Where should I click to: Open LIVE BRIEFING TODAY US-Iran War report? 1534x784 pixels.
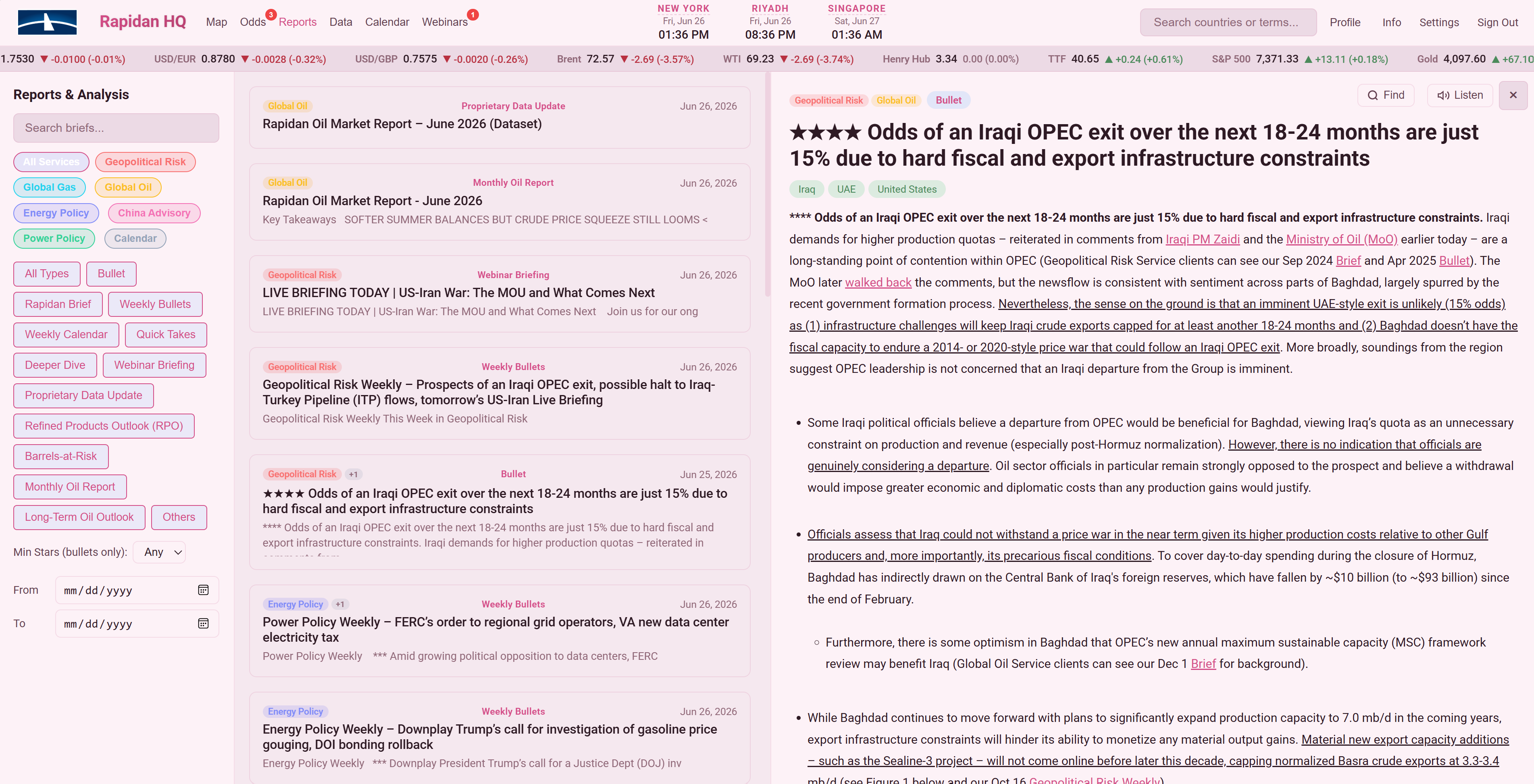pos(499,293)
